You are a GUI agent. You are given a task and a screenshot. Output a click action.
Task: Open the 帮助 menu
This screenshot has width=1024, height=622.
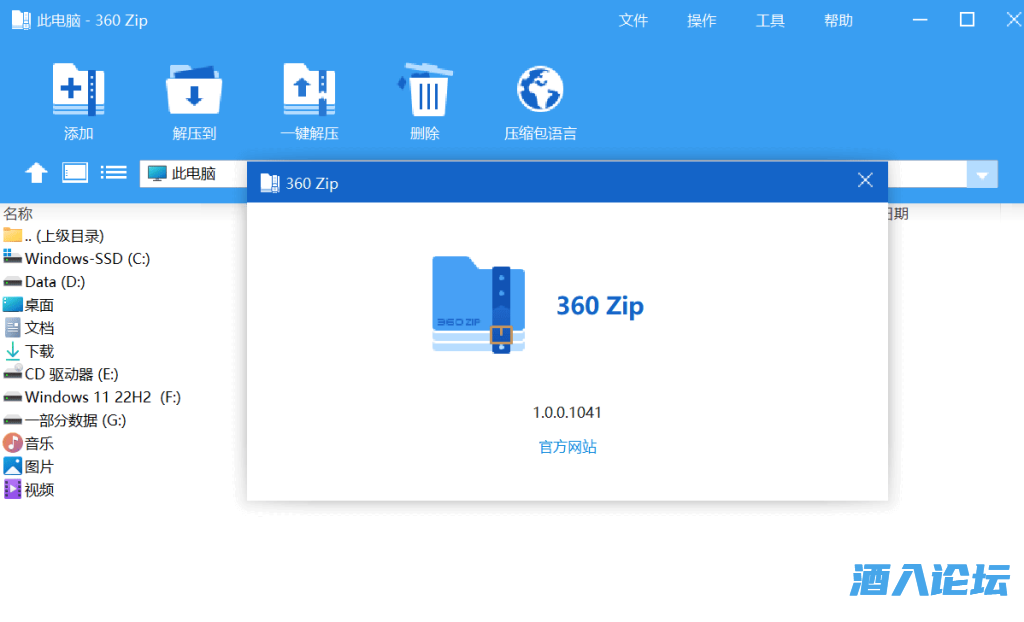838,21
